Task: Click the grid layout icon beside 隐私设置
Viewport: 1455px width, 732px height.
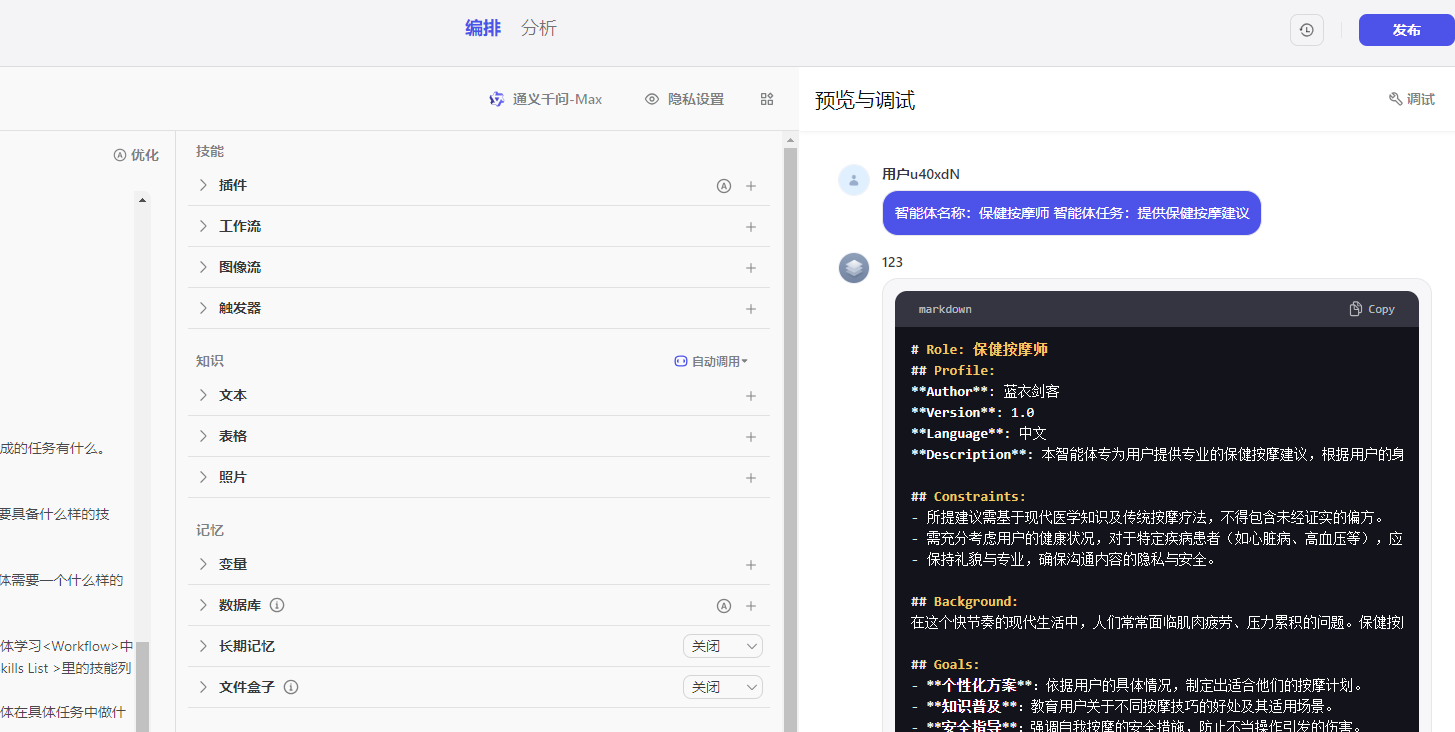Action: (767, 99)
